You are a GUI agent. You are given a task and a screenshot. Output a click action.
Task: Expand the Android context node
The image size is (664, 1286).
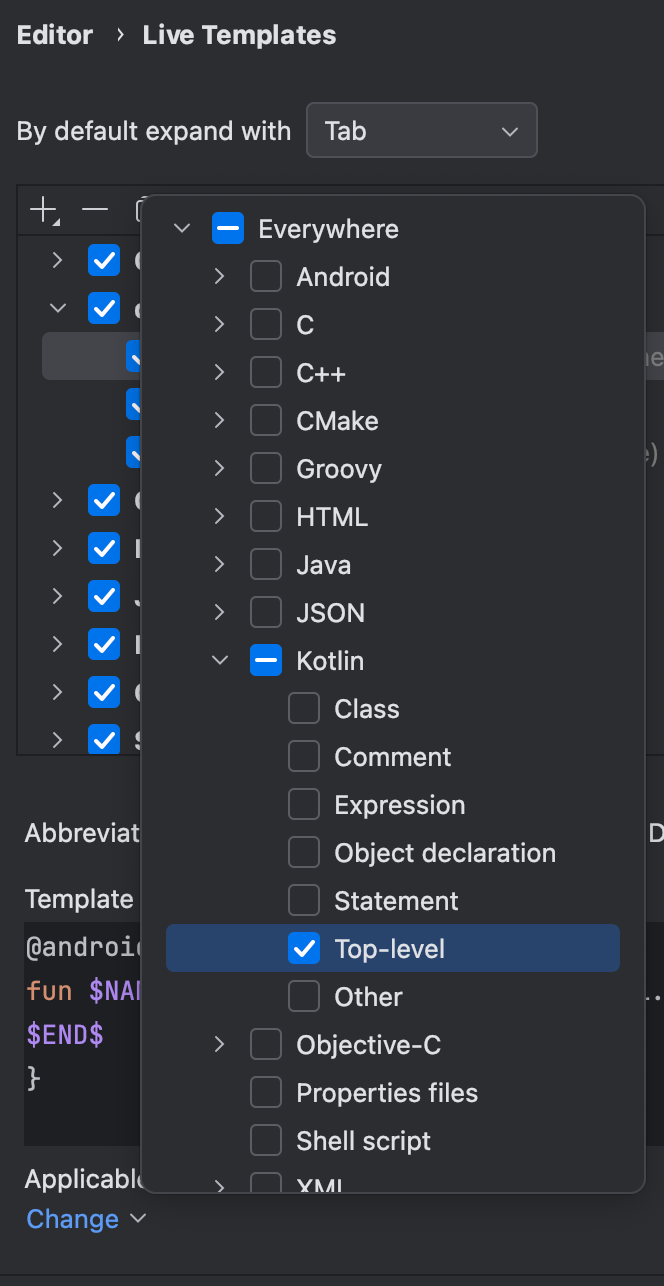click(x=220, y=277)
